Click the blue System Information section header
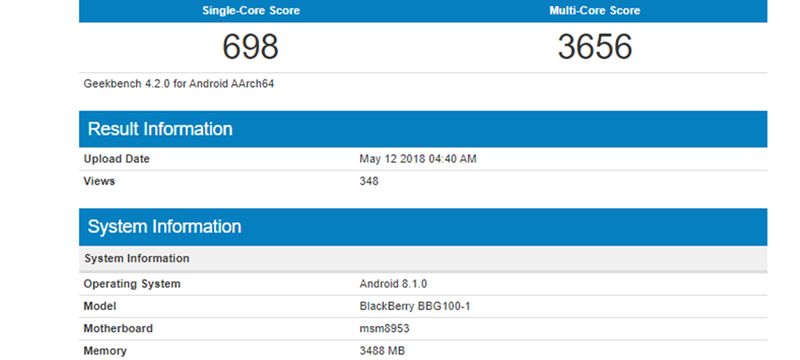Viewport: 800px width, 360px height. pos(423,227)
